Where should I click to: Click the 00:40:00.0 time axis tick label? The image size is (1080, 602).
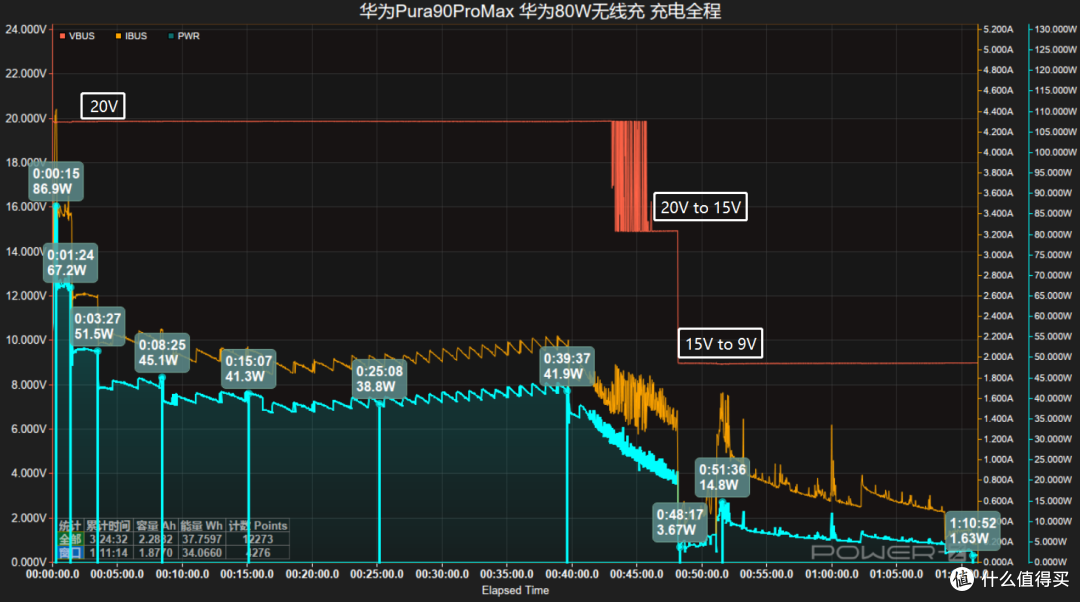tap(572, 574)
